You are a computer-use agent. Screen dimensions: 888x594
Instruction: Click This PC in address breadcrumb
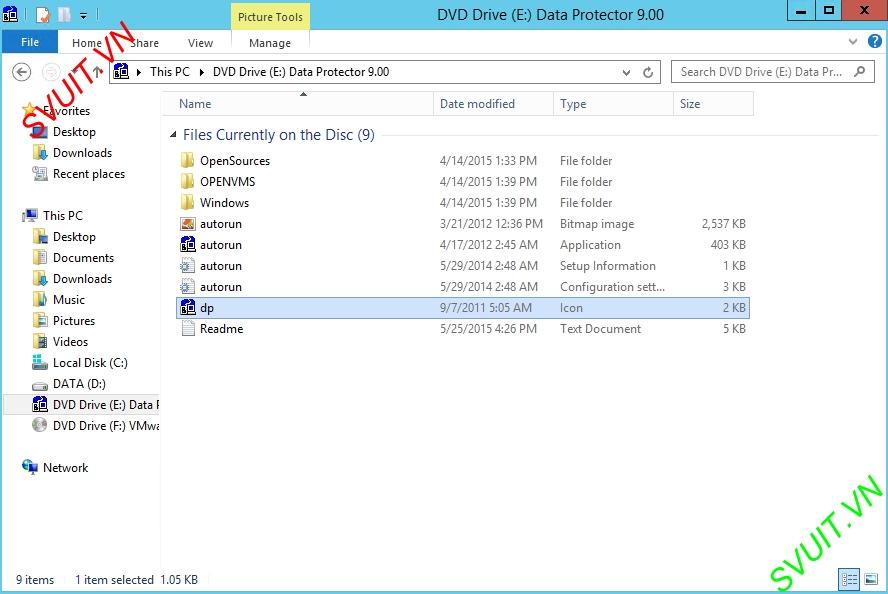[169, 72]
